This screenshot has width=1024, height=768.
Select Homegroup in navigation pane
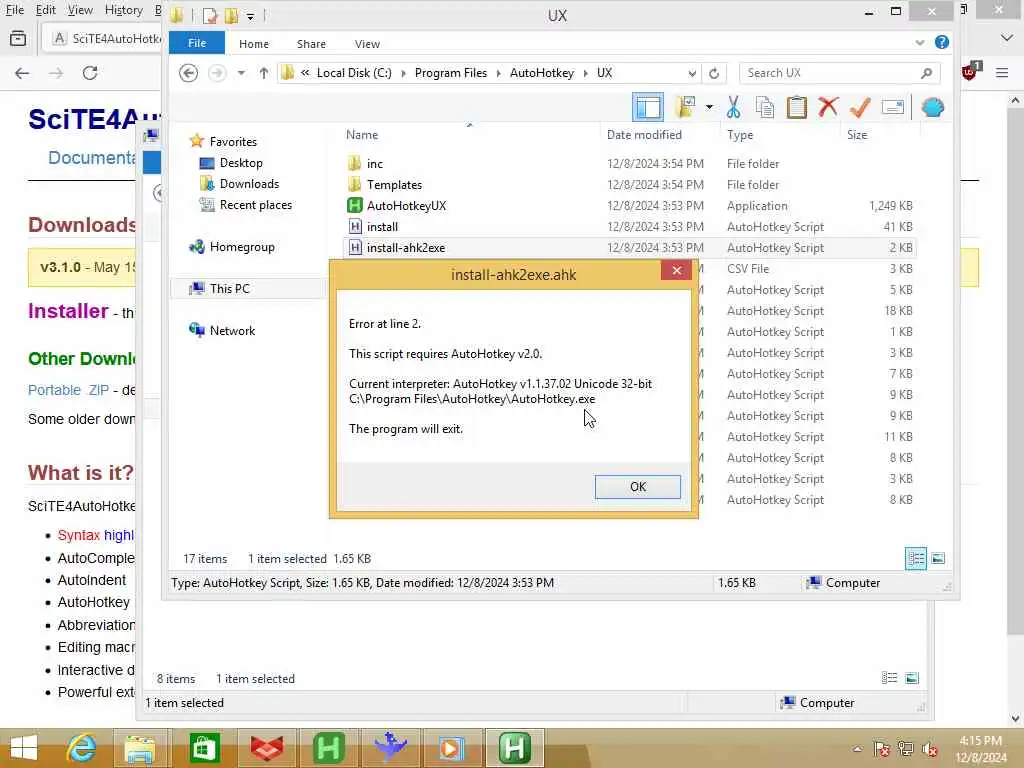coord(242,247)
